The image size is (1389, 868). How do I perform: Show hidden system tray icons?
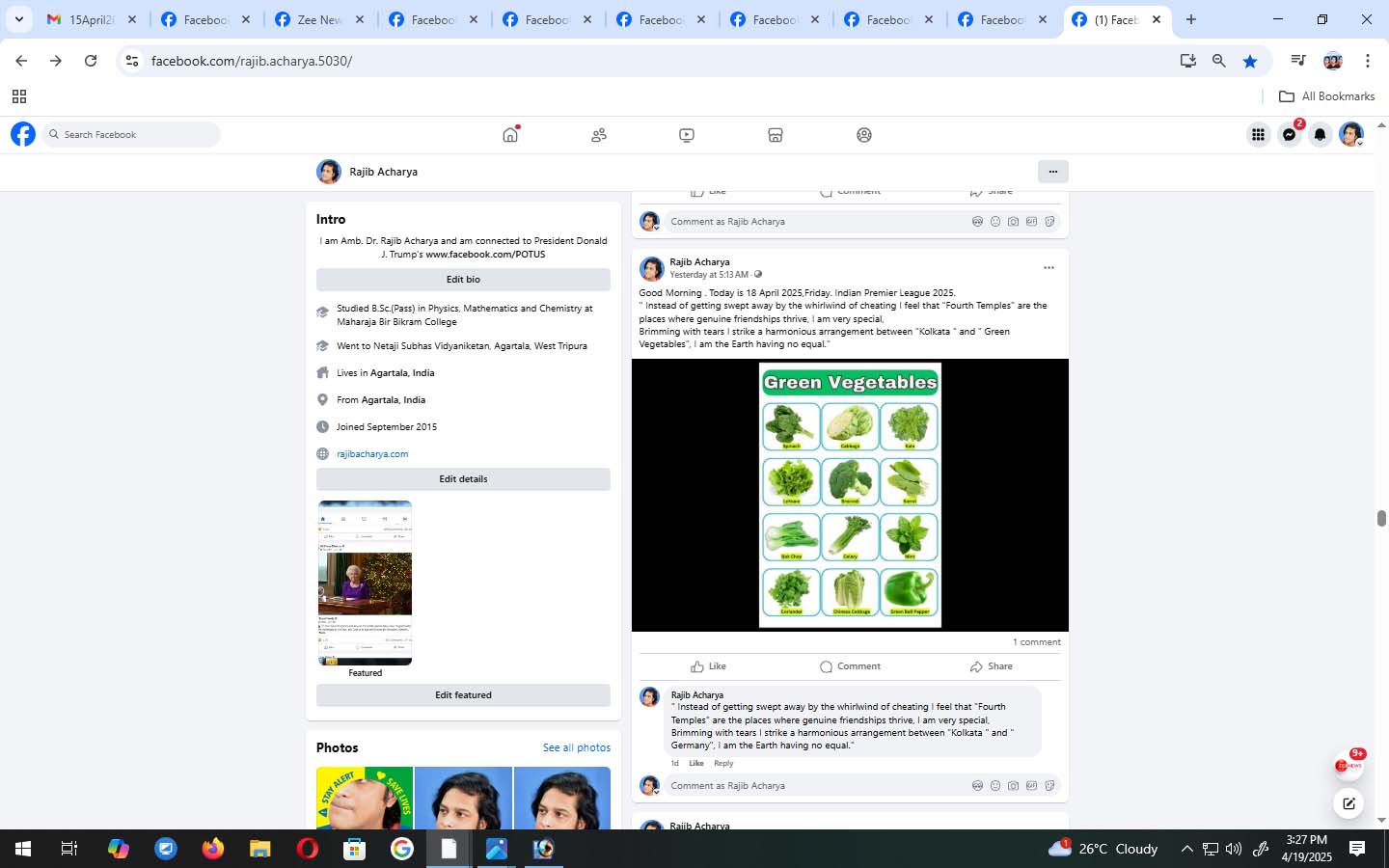point(1186,849)
